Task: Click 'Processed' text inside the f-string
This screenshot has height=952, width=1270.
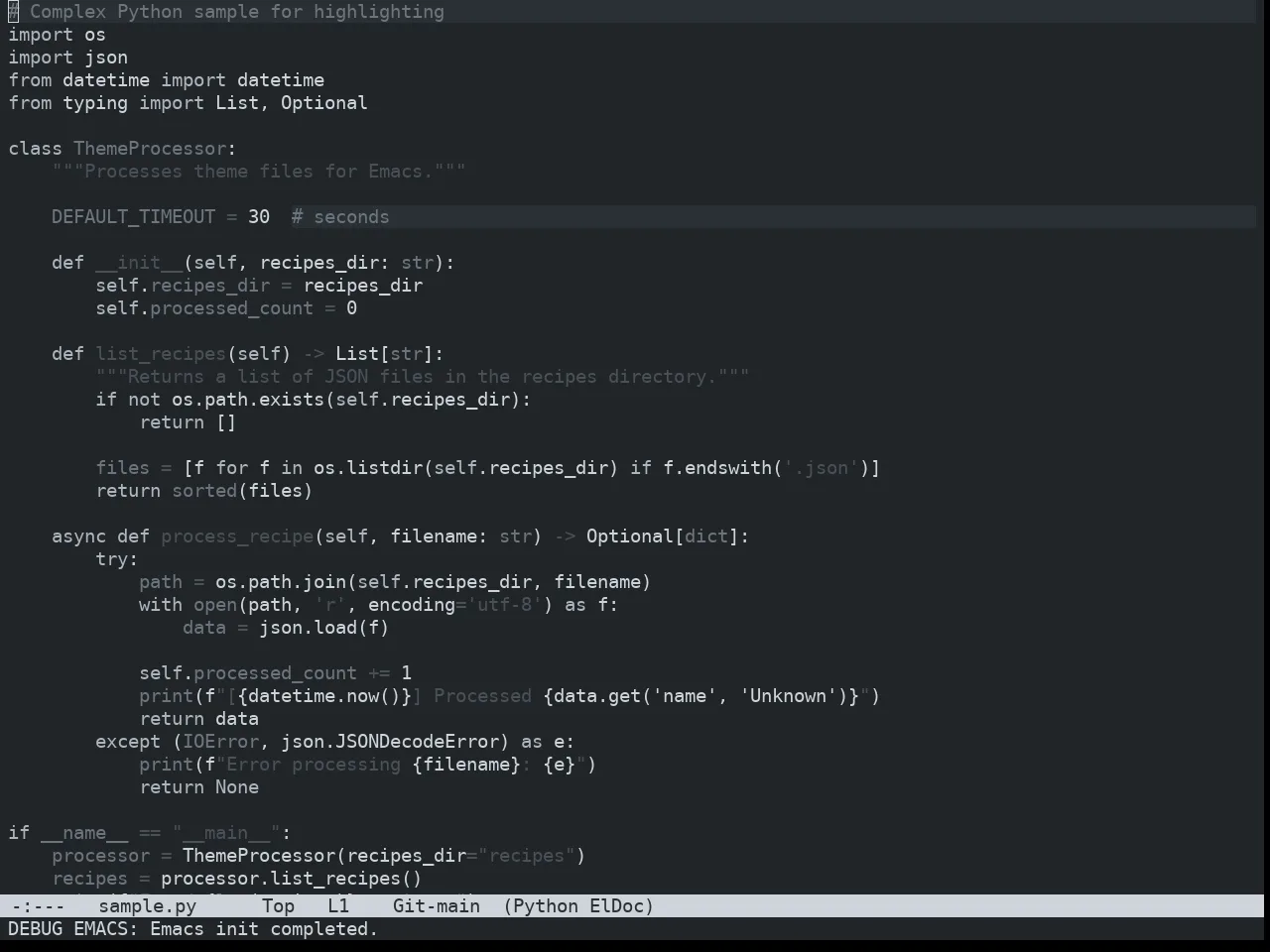Action: (482, 696)
